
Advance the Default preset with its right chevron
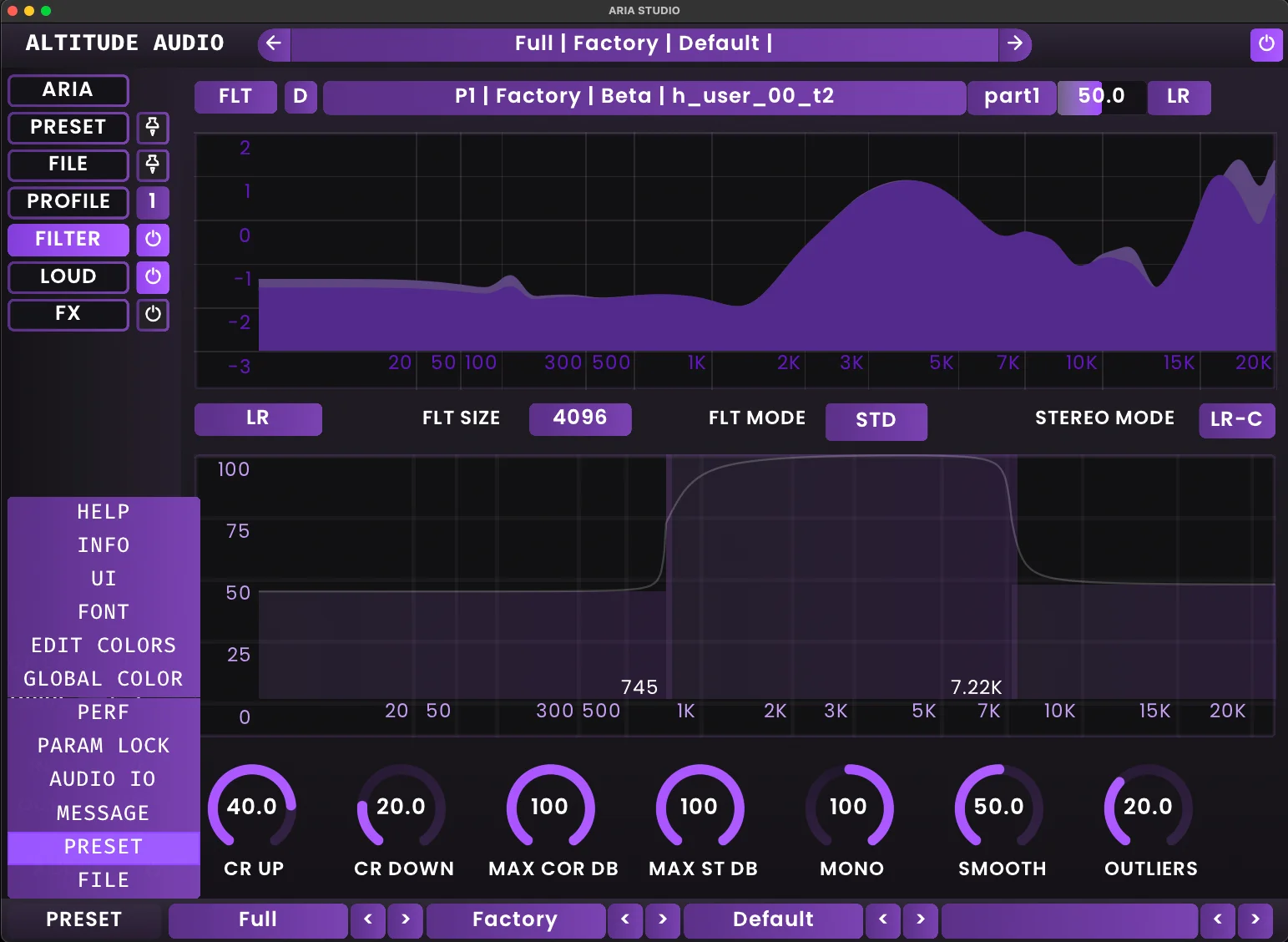point(921,919)
